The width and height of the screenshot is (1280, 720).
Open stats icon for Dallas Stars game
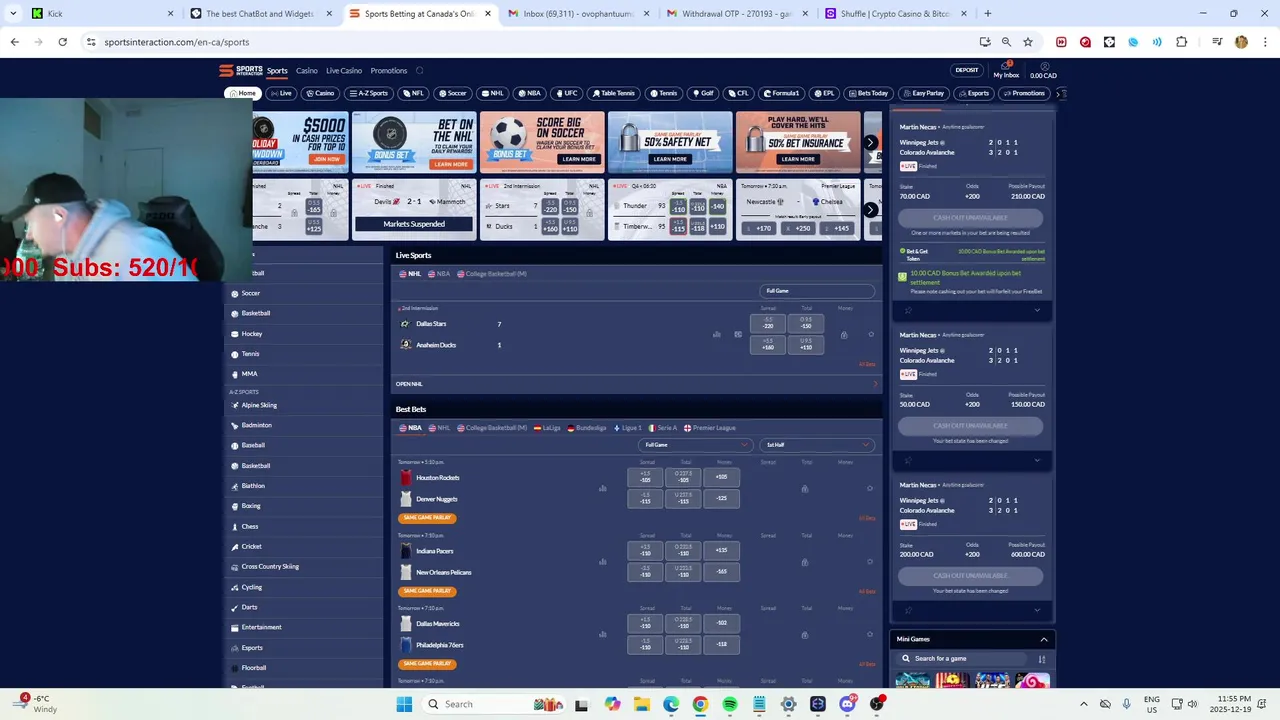[x=717, y=334]
